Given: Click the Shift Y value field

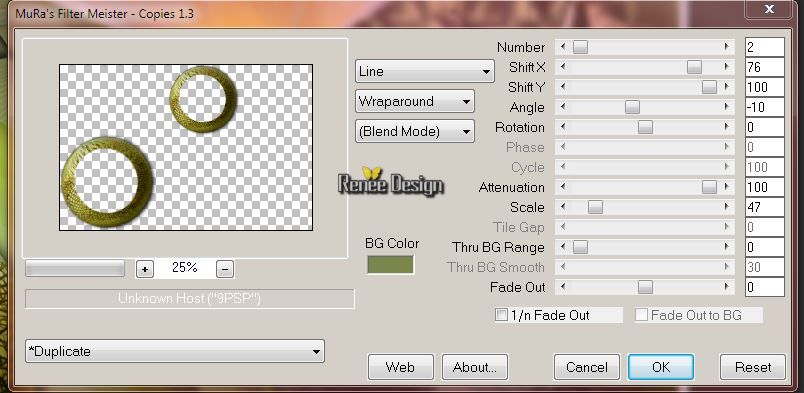Looking at the screenshot, I should click(765, 87).
